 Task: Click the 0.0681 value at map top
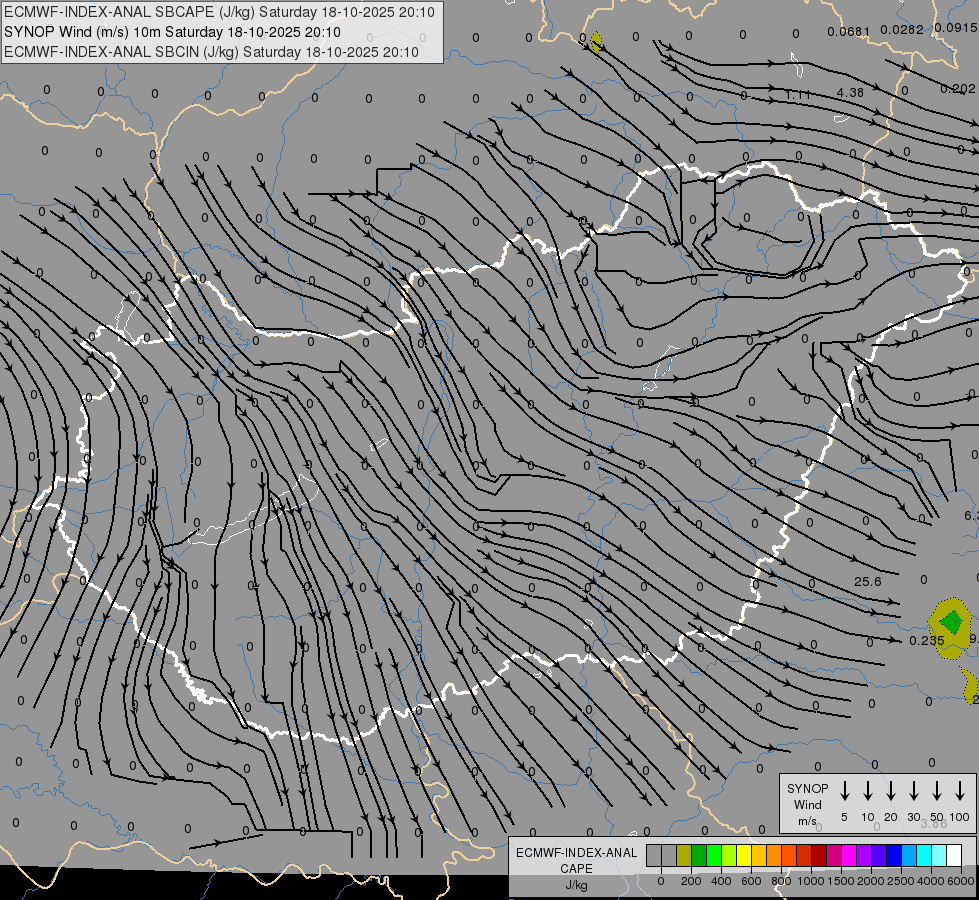click(849, 31)
